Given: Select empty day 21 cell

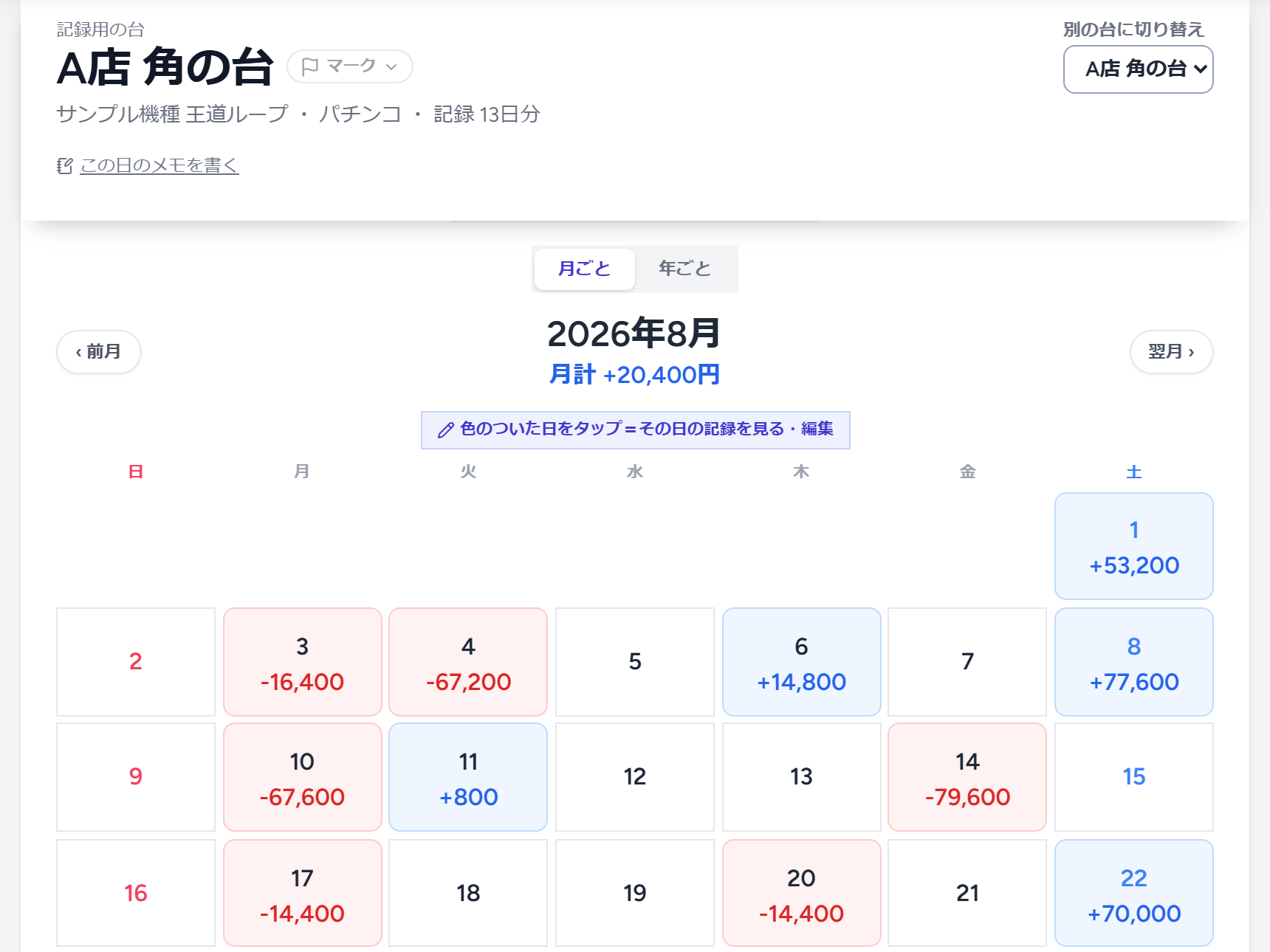Looking at the screenshot, I should (x=967, y=893).
